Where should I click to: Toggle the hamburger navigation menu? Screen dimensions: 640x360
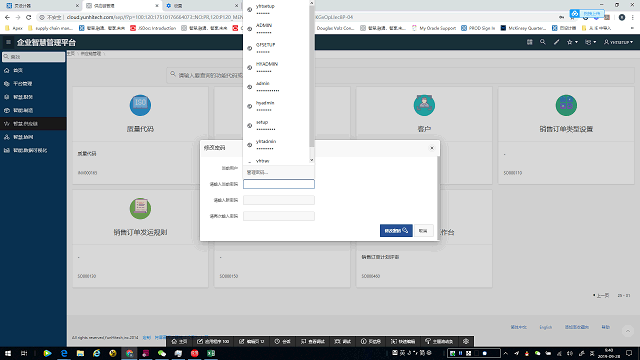[x=8, y=42]
